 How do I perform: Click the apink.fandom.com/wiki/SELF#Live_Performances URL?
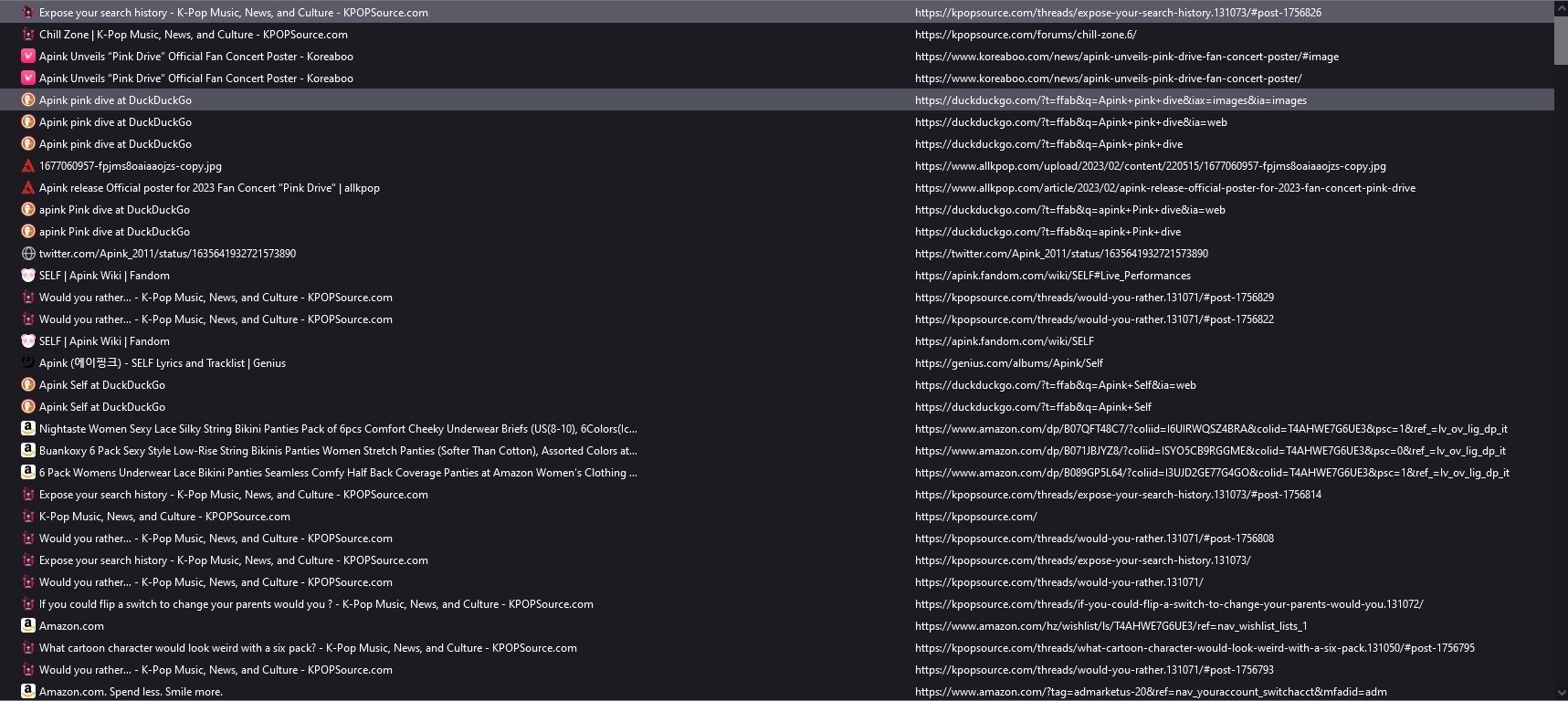point(1053,276)
